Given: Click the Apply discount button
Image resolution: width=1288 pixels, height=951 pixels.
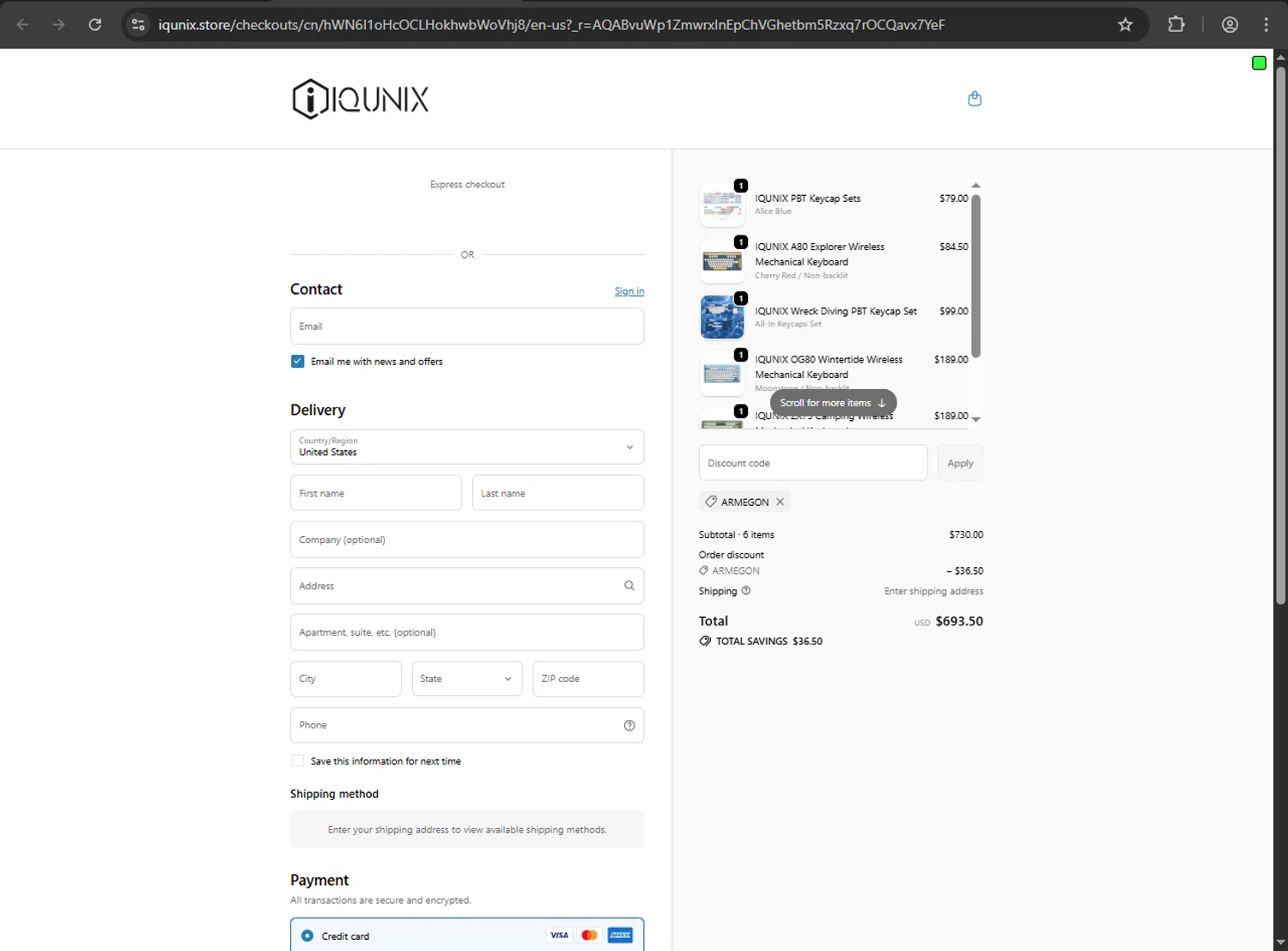Looking at the screenshot, I should point(960,463).
